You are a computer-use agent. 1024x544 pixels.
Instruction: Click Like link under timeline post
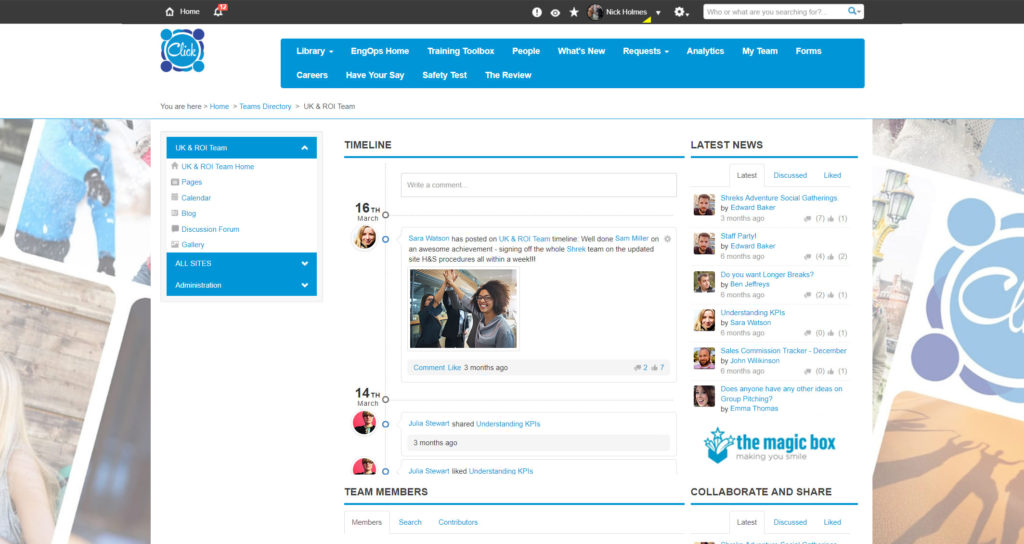coord(455,368)
